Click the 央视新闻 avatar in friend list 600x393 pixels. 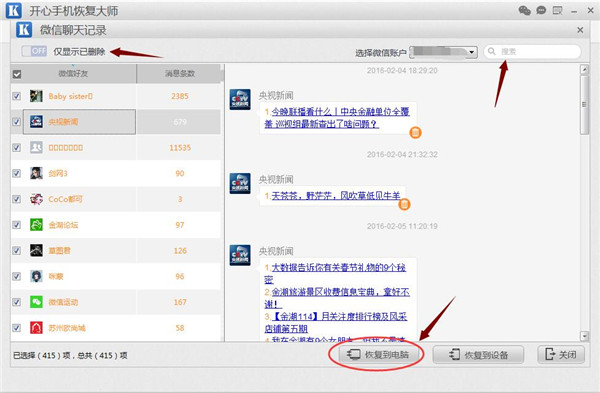(36, 122)
